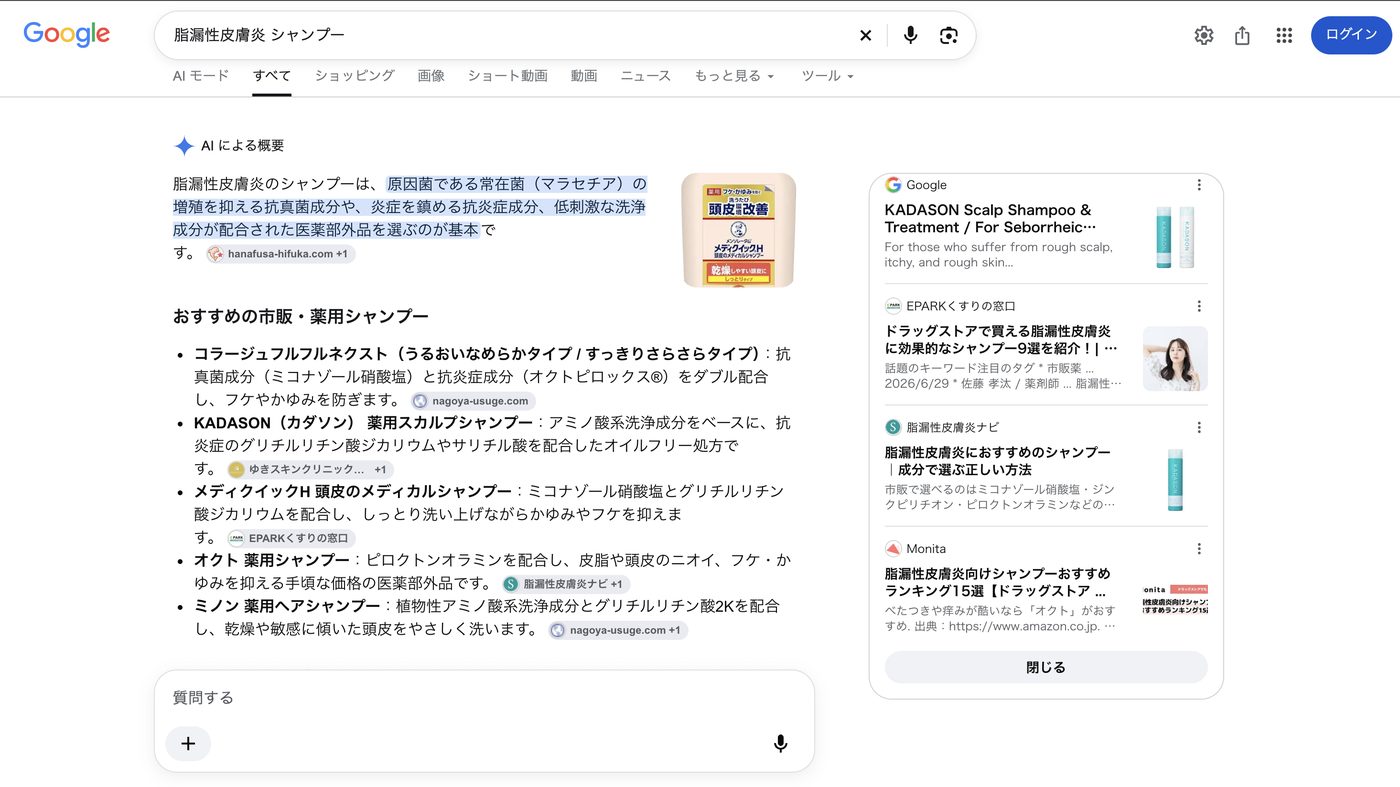The height and width of the screenshot is (787, 1400).
Task: Click the woman photo thumbnail for EPARK
Action: (x=1175, y=358)
